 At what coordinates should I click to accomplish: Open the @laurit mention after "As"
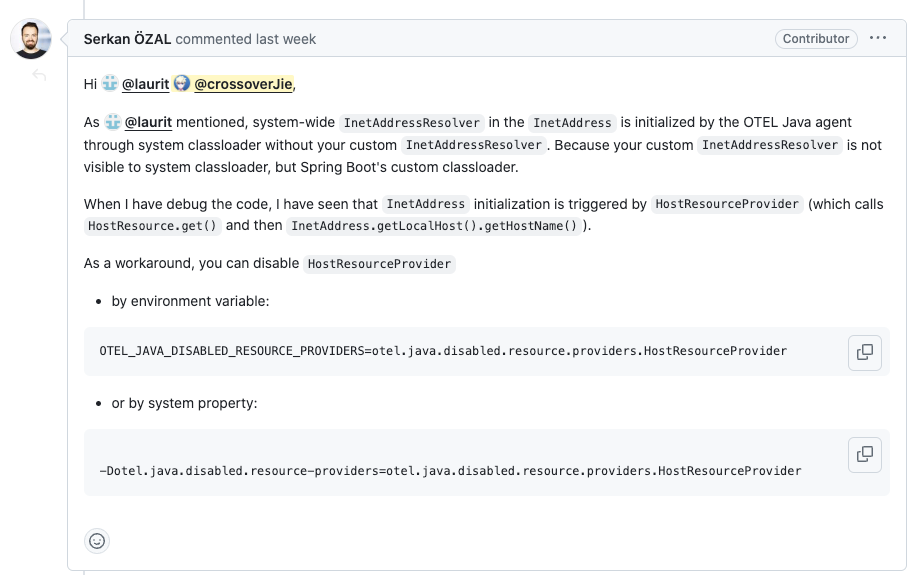pyautogui.click(x=148, y=122)
